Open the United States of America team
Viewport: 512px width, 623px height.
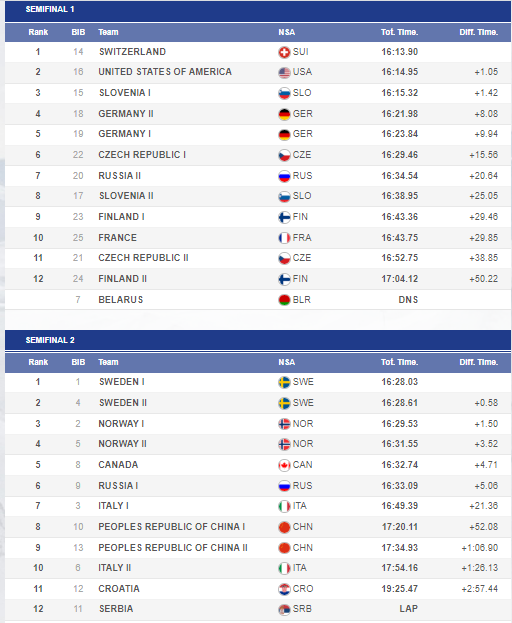(x=165, y=72)
